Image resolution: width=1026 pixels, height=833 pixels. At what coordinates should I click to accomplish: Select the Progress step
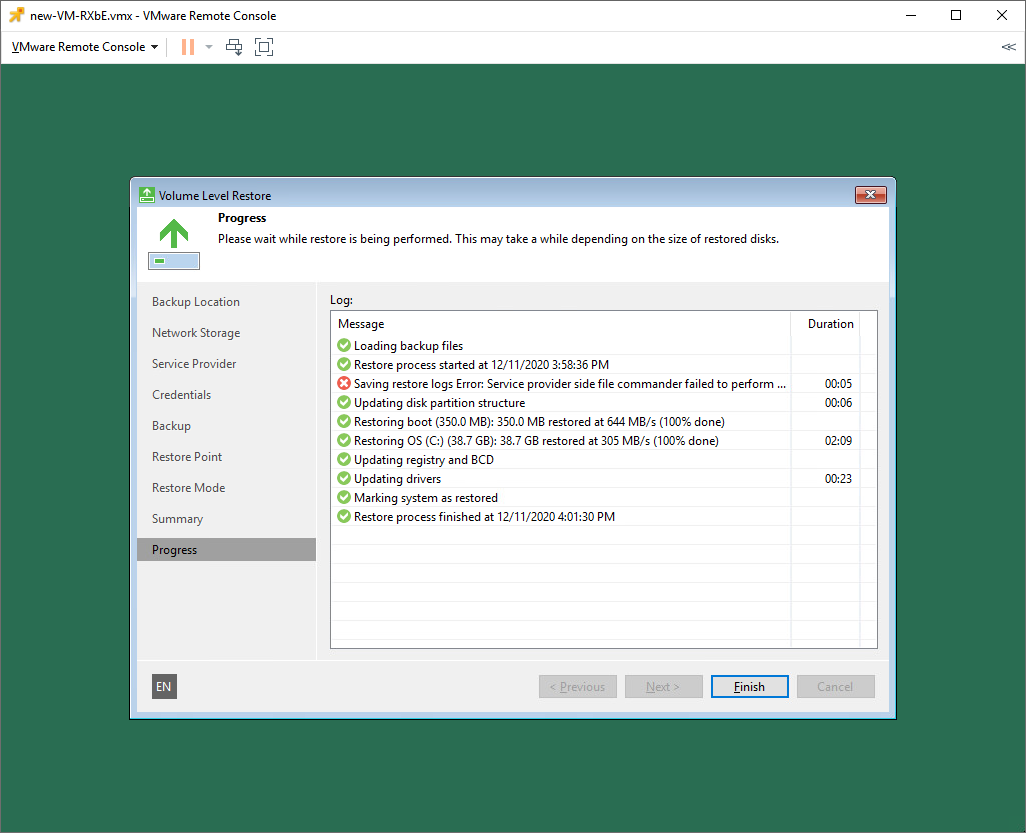(226, 550)
